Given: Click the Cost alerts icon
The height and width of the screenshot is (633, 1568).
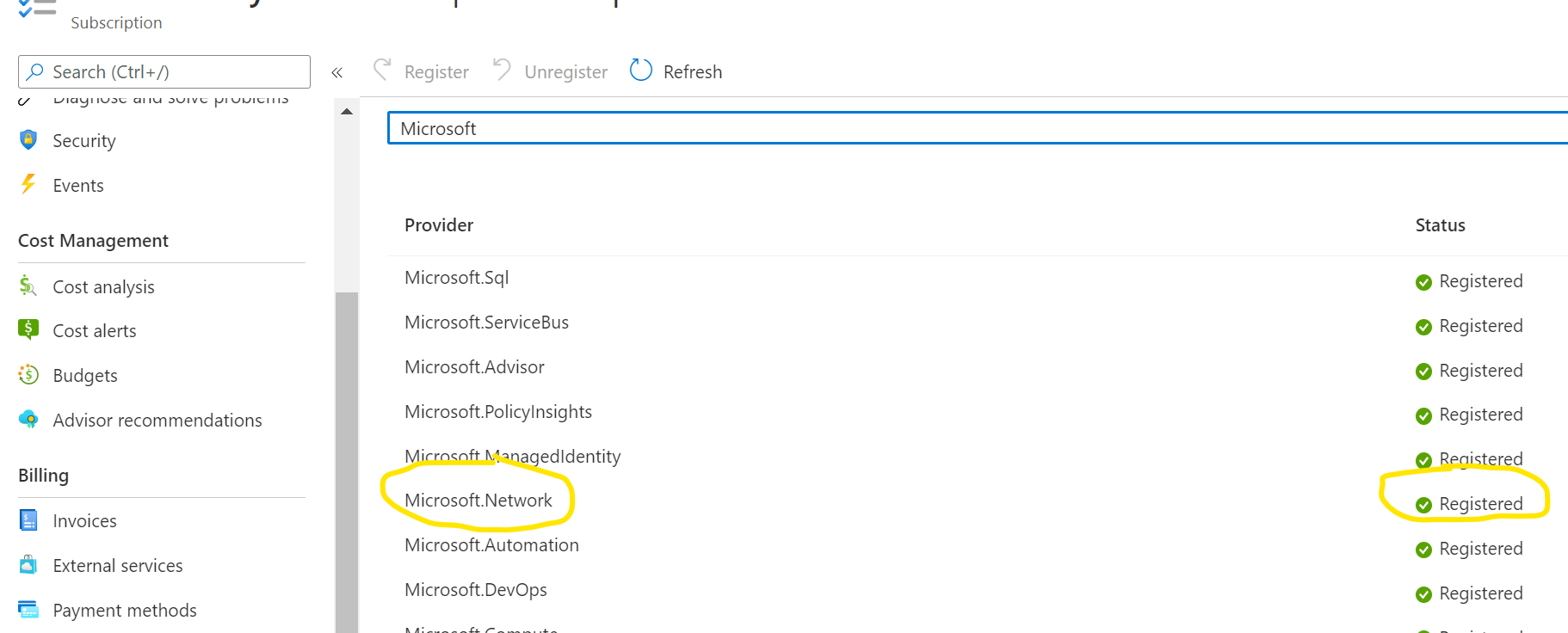Looking at the screenshot, I should click(28, 329).
